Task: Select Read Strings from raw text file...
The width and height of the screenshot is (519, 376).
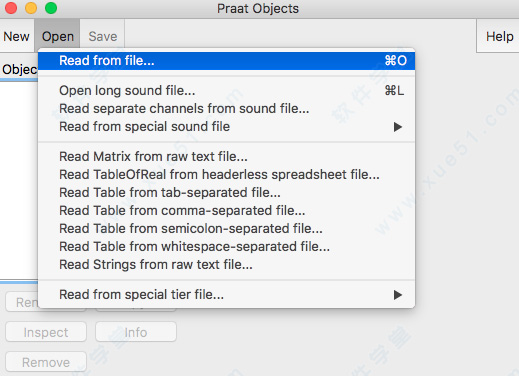Action: coord(227,264)
